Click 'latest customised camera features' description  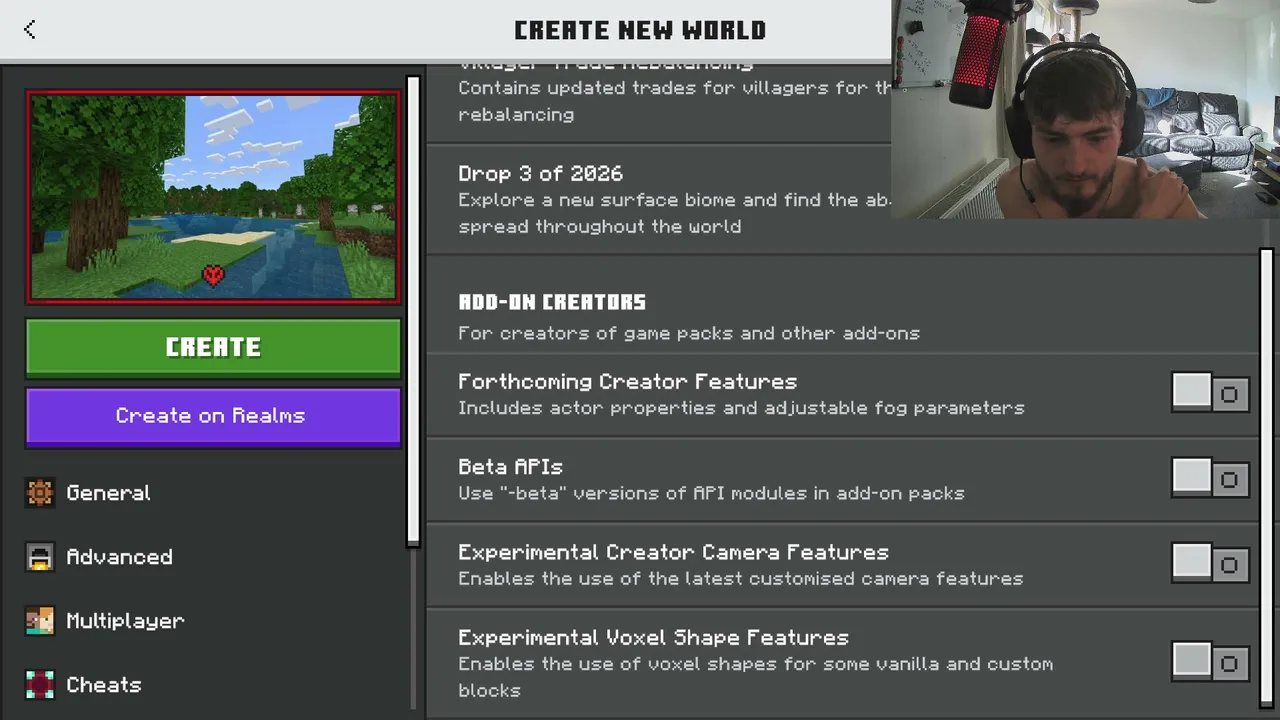(740, 578)
